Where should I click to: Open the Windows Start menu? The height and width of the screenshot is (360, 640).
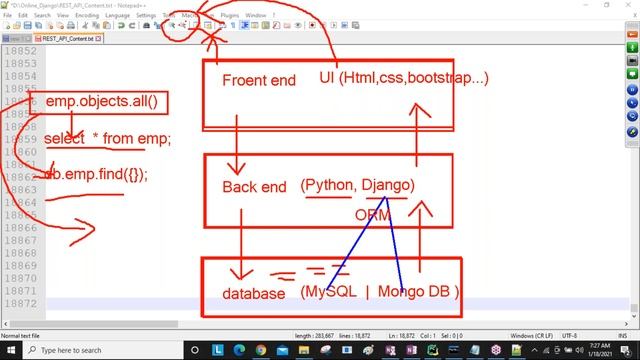(11, 350)
